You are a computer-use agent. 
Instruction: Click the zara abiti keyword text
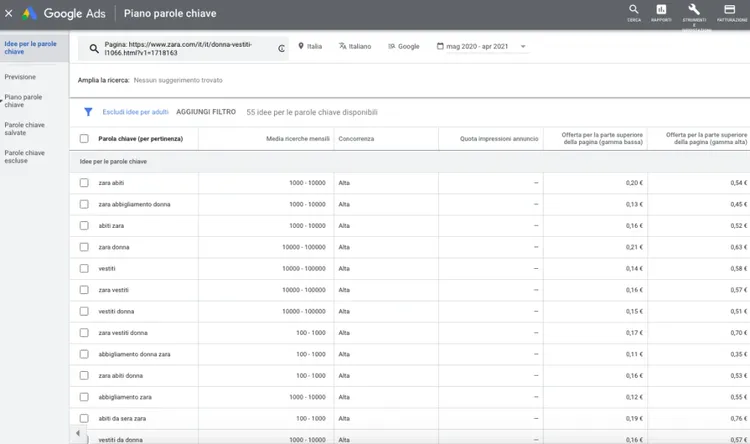(x=111, y=183)
